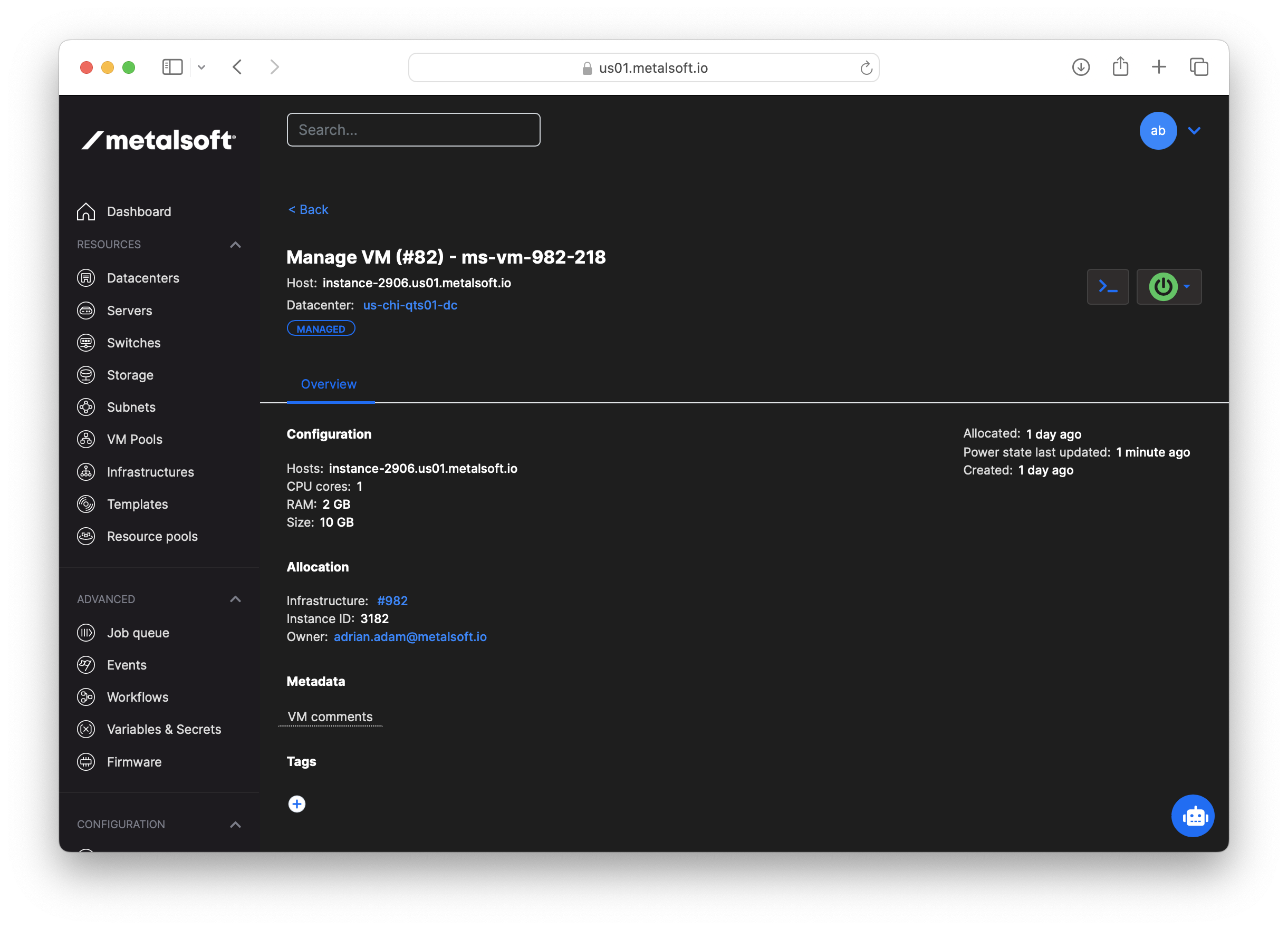1288x930 pixels.
Task: Click the Switches sidebar icon
Action: [x=86, y=342]
